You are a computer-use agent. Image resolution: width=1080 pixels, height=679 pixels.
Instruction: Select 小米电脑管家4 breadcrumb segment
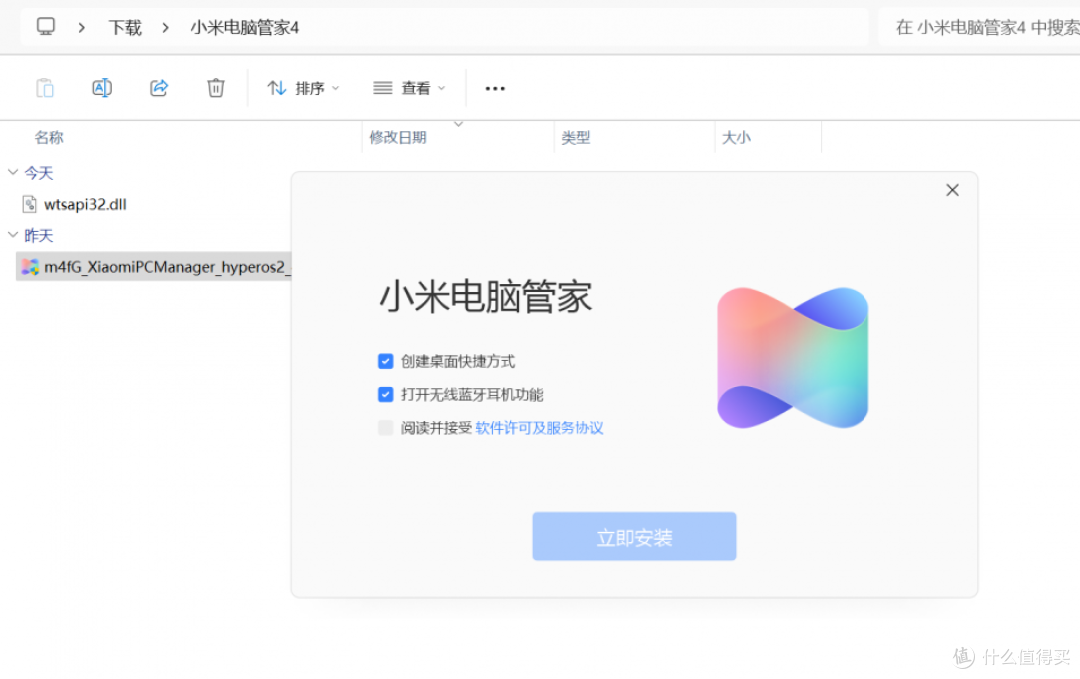click(x=245, y=28)
